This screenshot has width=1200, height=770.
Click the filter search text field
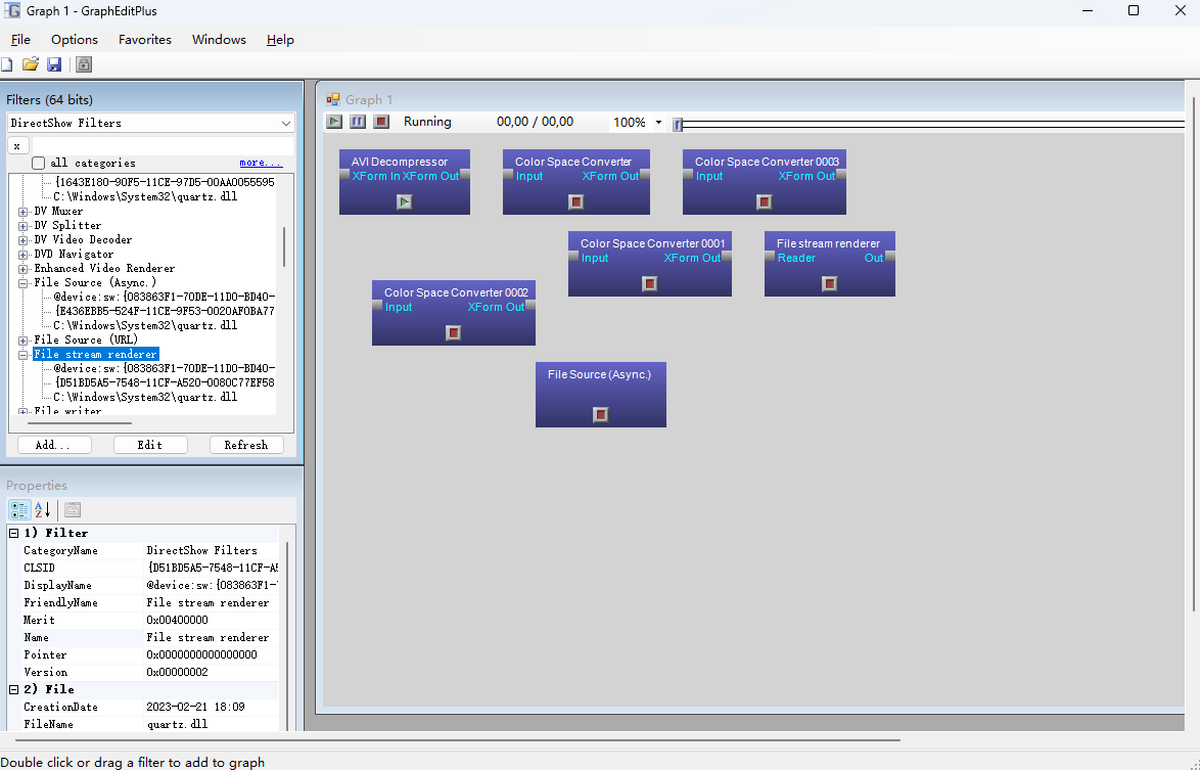tap(161, 145)
